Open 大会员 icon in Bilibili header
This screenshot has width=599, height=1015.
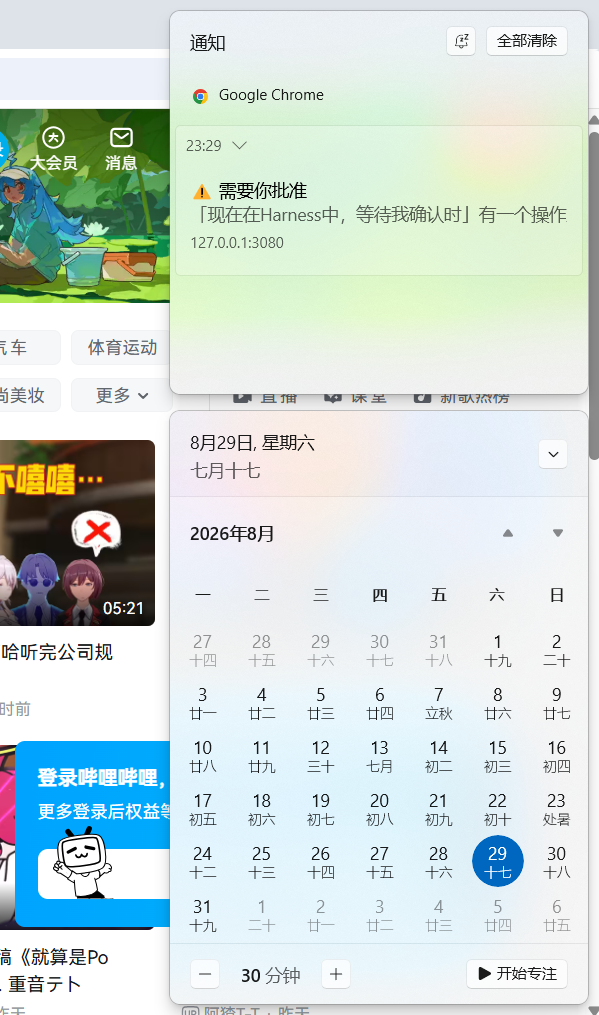pyautogui.click(x=54, y=149)
